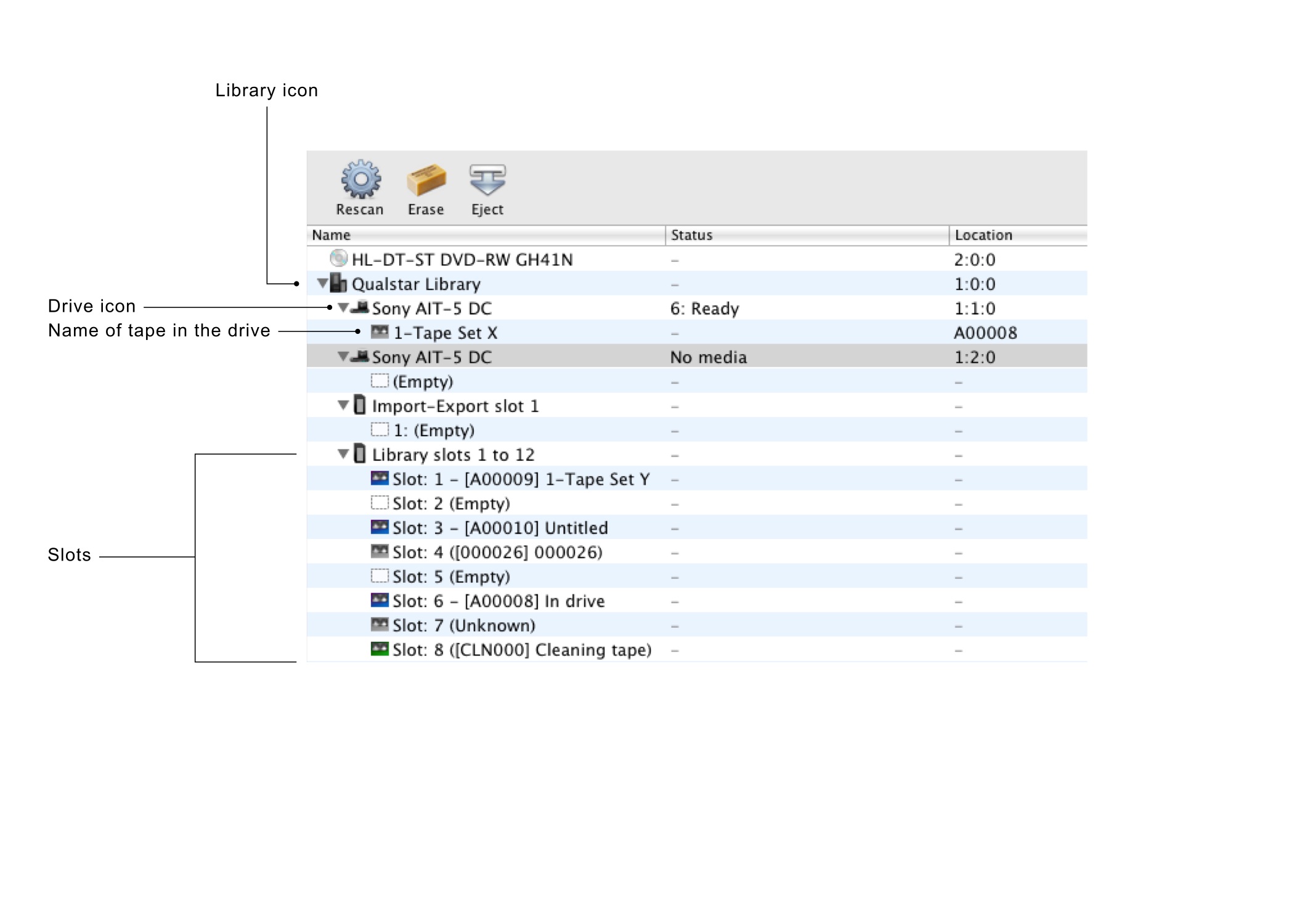Click the tape icon beside 1-Tape Set X
Viewport: 1294px width, 924px height.
coord(380,332)
